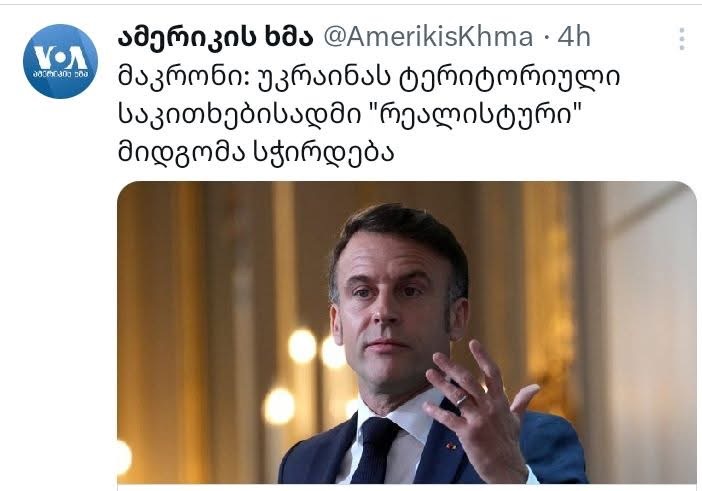Click the word ტერიტორიული in the tweet
Image resolution: width=702 pixels, height=491 pixels.
pos(510,78)
